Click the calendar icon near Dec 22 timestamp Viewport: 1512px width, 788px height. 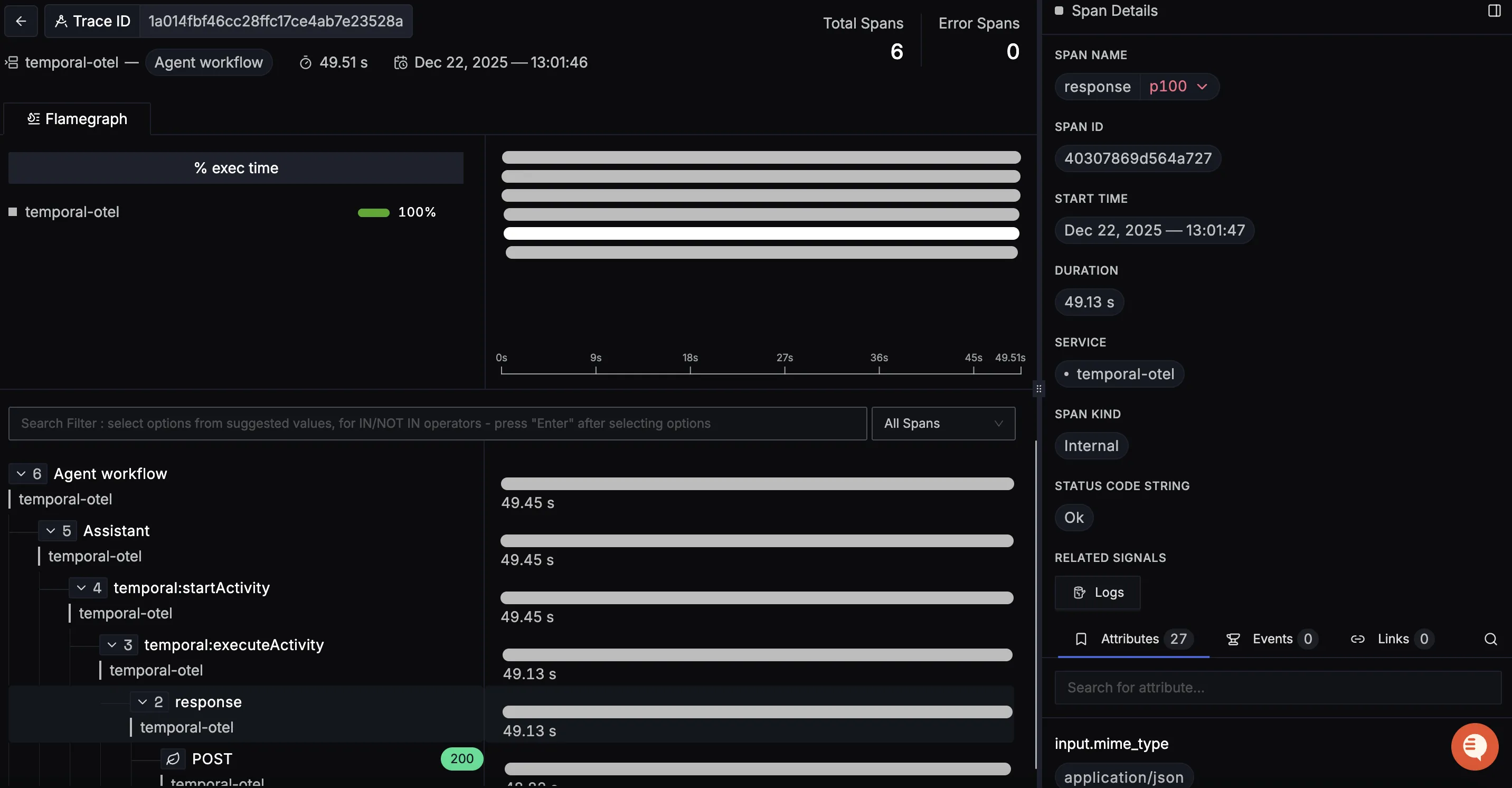click(401, 62)
